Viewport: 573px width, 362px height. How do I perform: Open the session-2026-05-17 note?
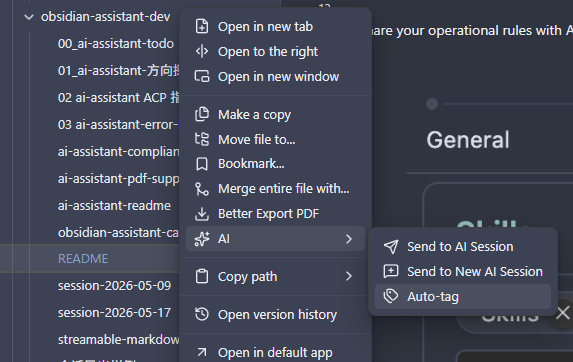114,313
